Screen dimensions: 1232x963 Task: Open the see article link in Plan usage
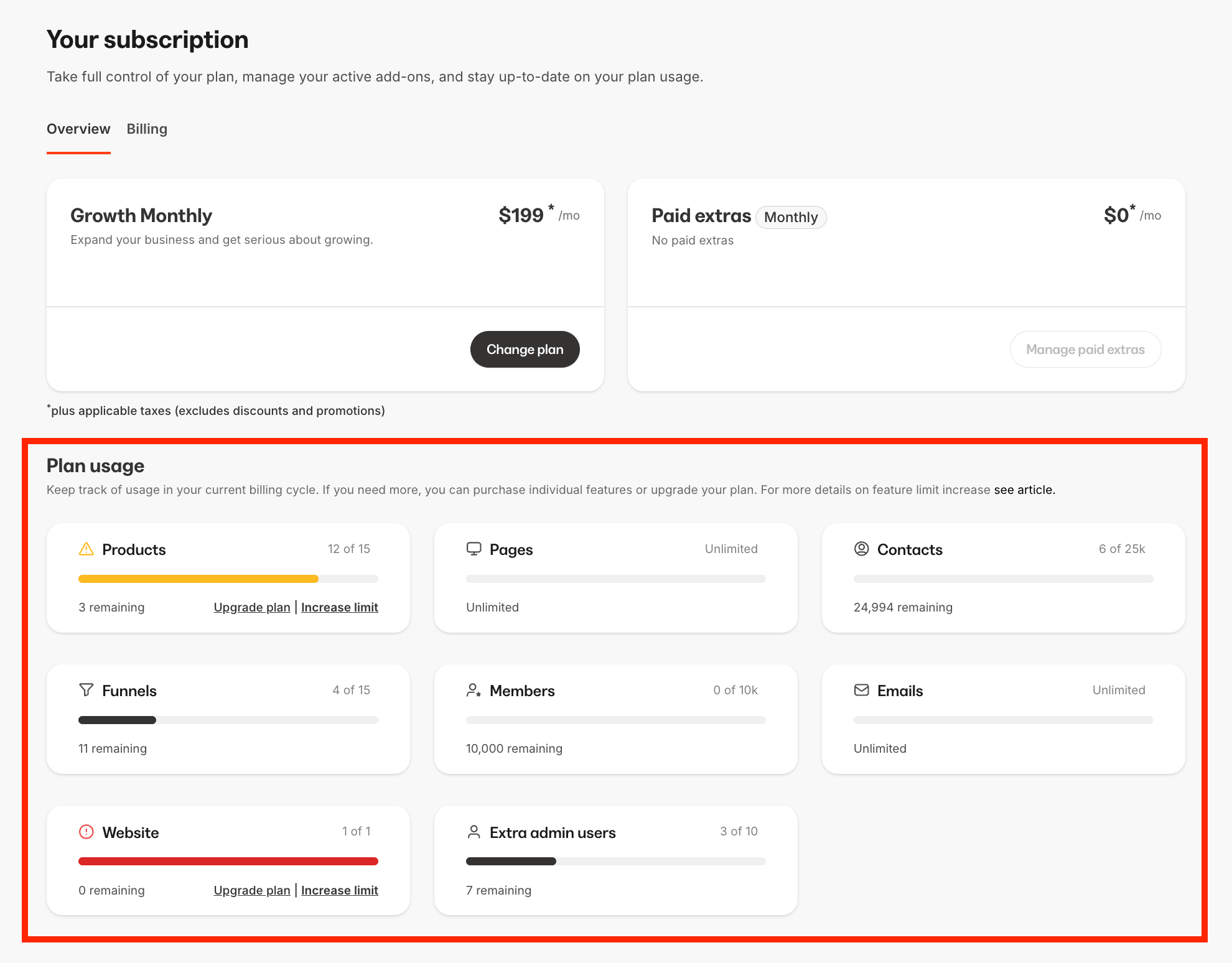pyautogui.click(x=1023, y=490)
